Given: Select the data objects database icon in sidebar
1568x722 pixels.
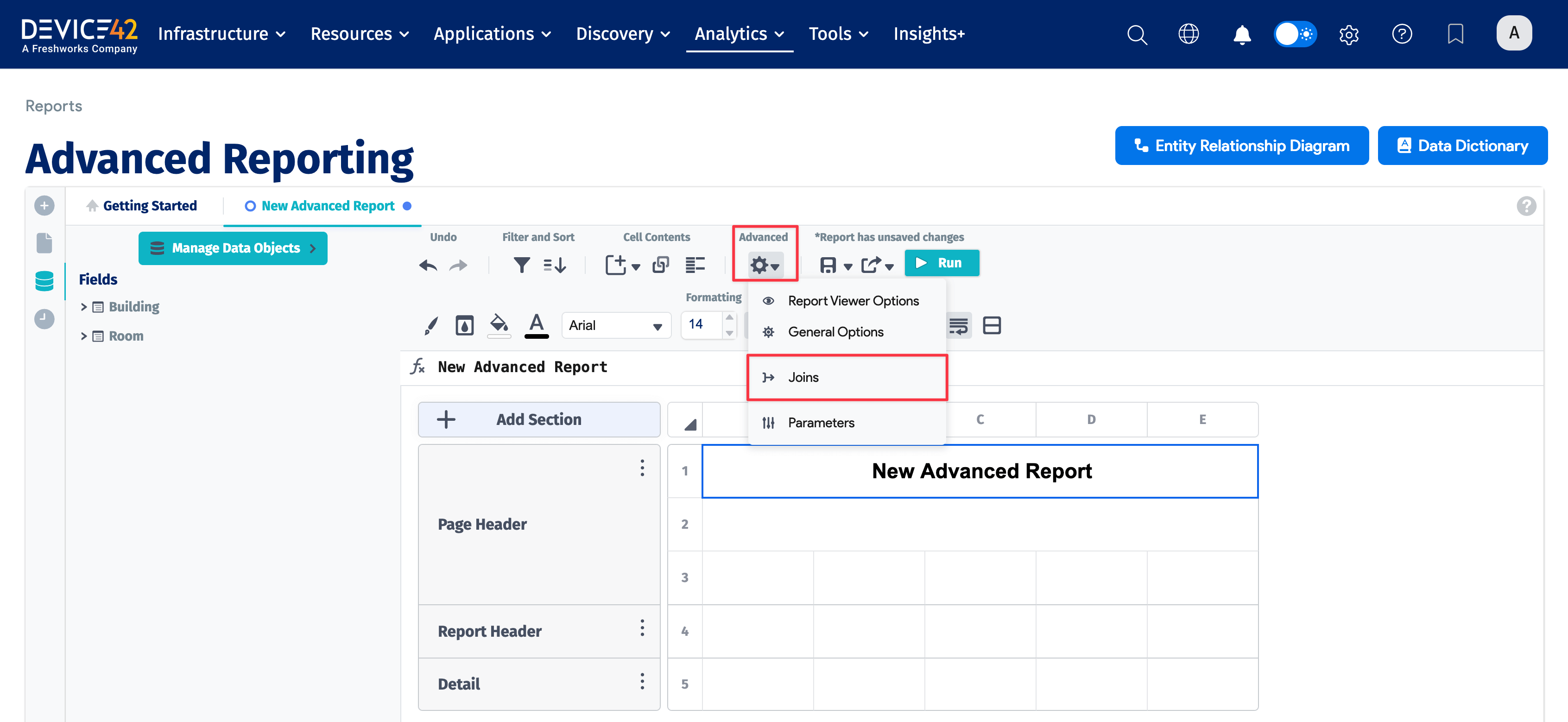Looking at the screenshot, I should [44, 281].
